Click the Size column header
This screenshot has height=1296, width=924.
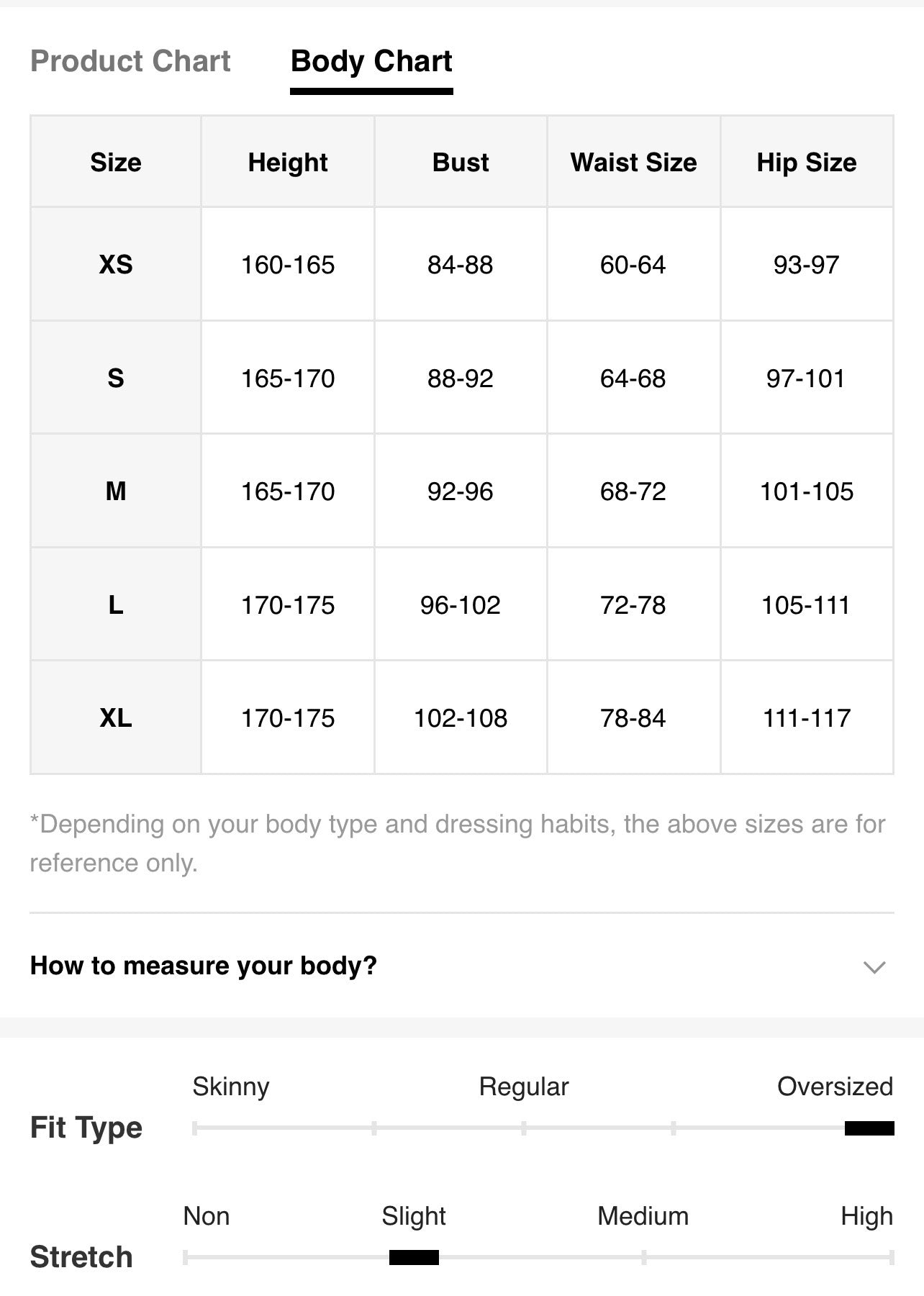pyautogui.click(x=116, y=162)
